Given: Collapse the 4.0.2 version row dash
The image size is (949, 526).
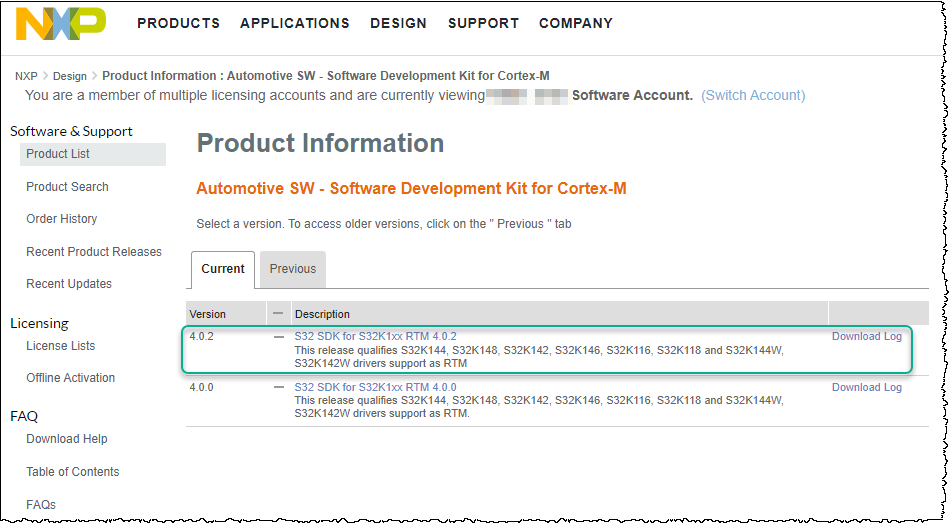Looking at the screenshot, I should pyautogui.click(x=279, y=337).
